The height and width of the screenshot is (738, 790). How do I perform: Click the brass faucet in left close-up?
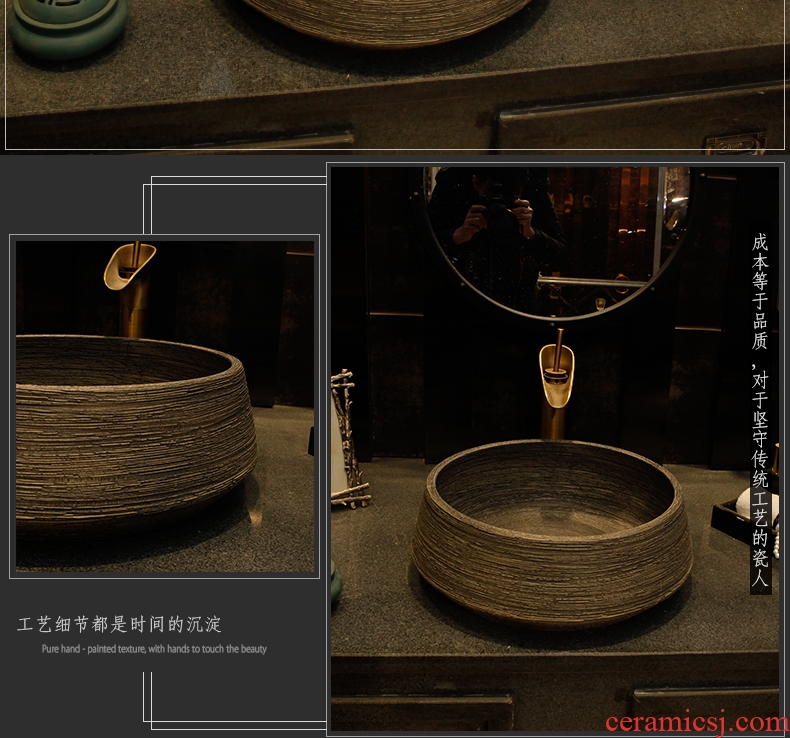pyautogui.click(x=129, y=267)
